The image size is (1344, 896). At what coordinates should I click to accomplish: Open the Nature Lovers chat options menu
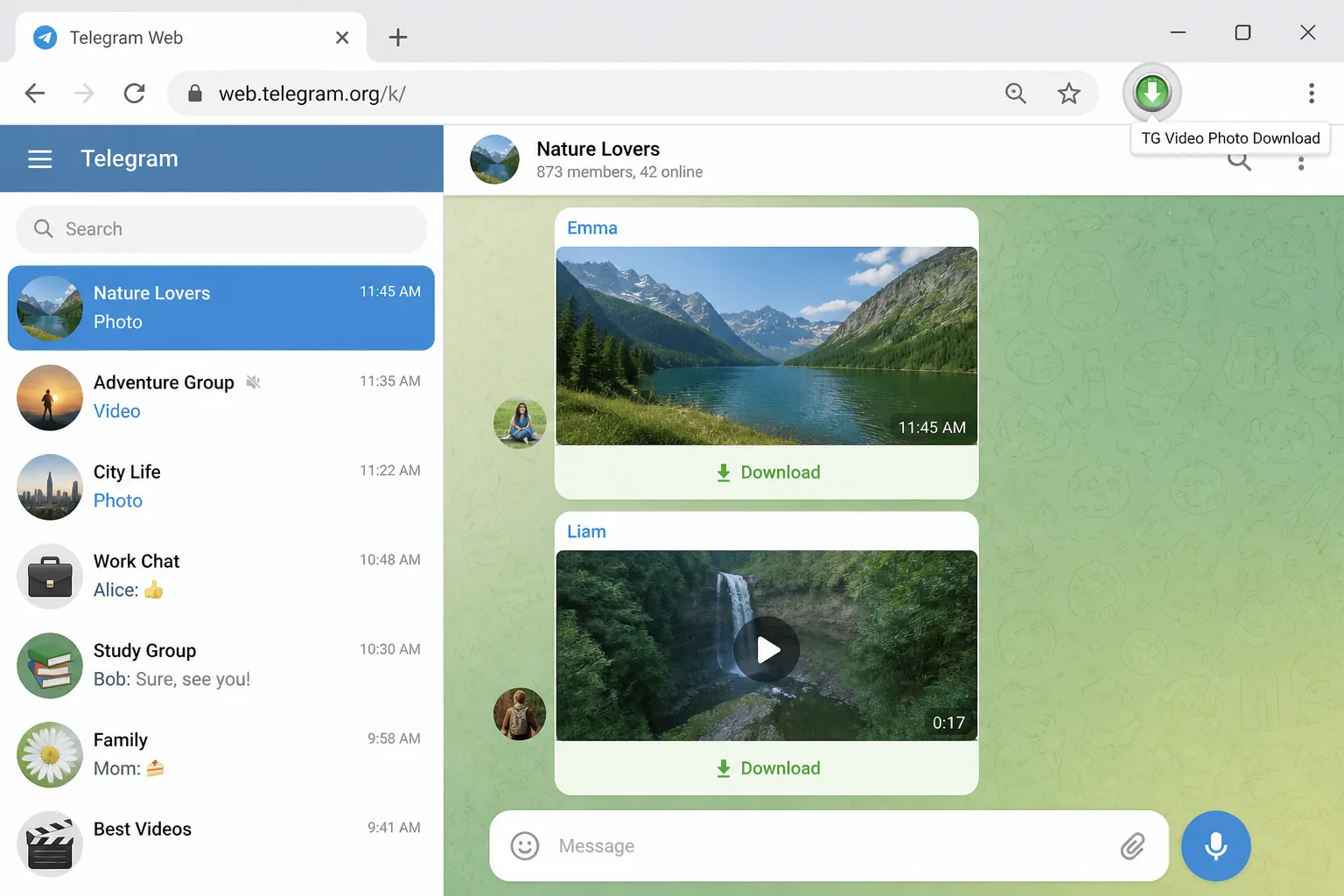[x=1301, y=162]
